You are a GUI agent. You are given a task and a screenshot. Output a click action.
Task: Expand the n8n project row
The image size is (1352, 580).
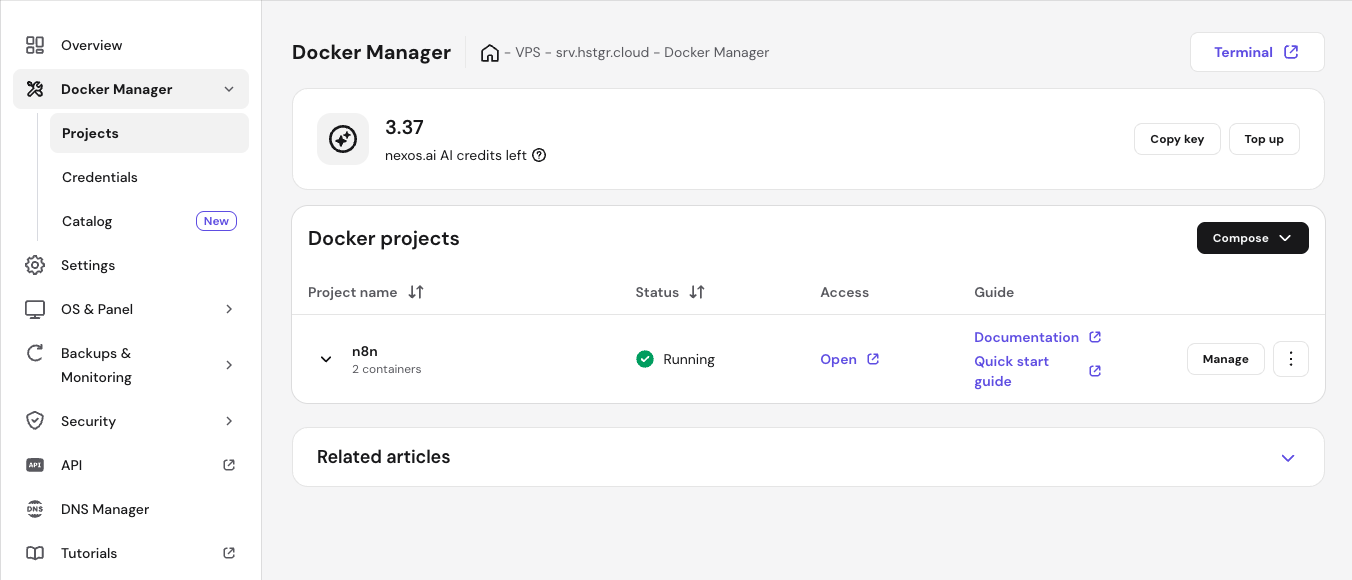pyautogui.click(x=325, y=359)
